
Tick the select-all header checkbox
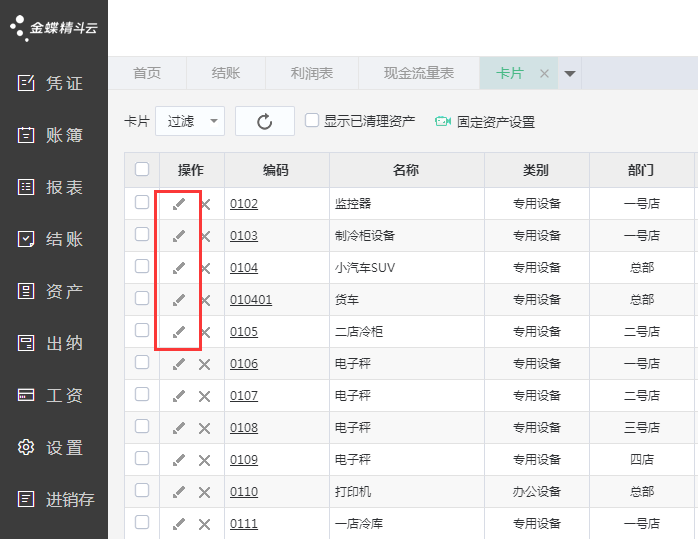(x=142, y=169)
